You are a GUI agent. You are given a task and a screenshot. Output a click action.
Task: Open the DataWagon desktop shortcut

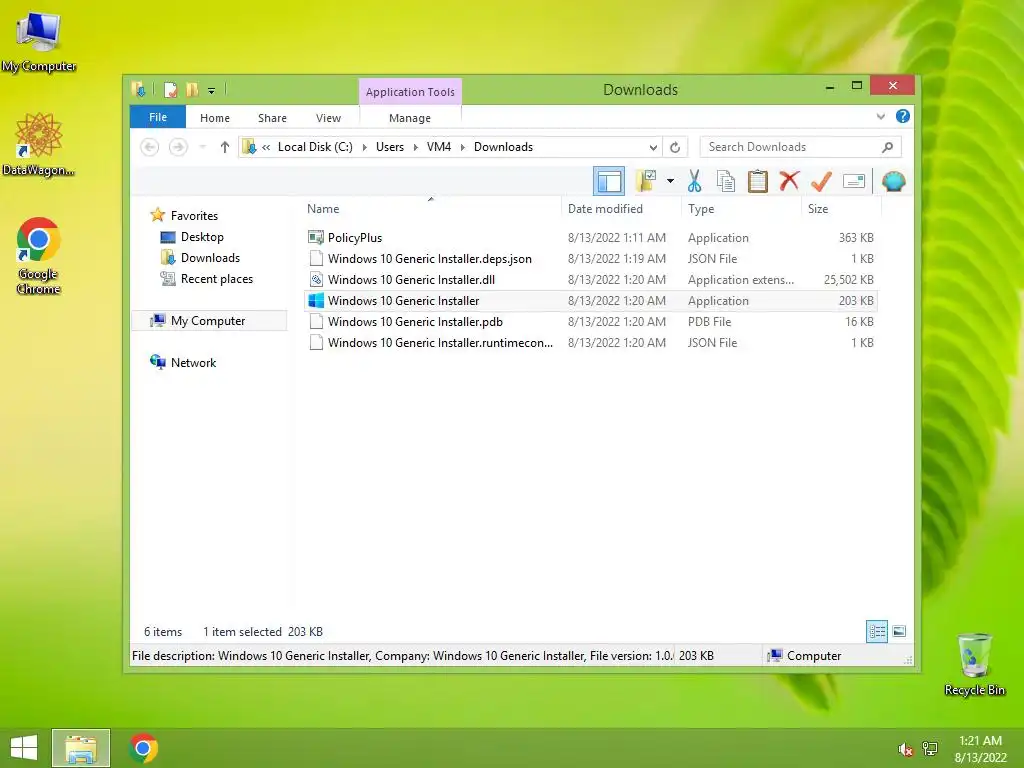coord(39,144)
